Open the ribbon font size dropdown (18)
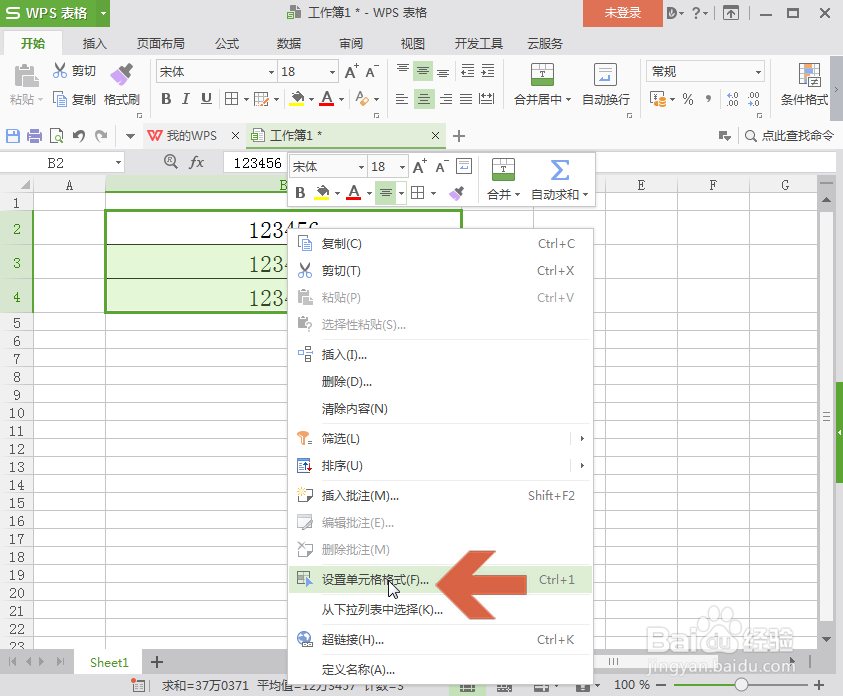The image size is (843, 696). pos(332,72)
